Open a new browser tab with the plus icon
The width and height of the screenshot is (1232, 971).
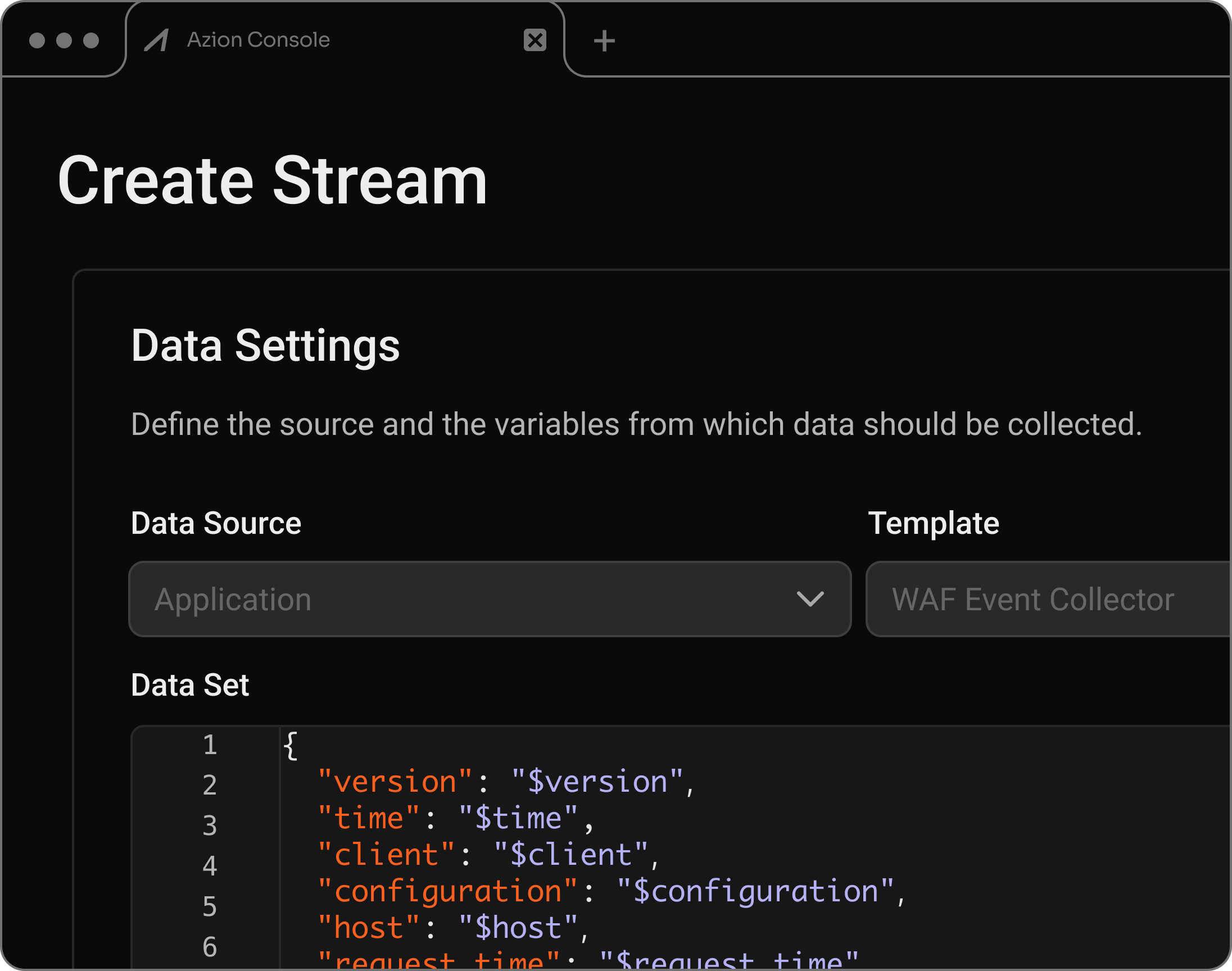tap(604, 40)
